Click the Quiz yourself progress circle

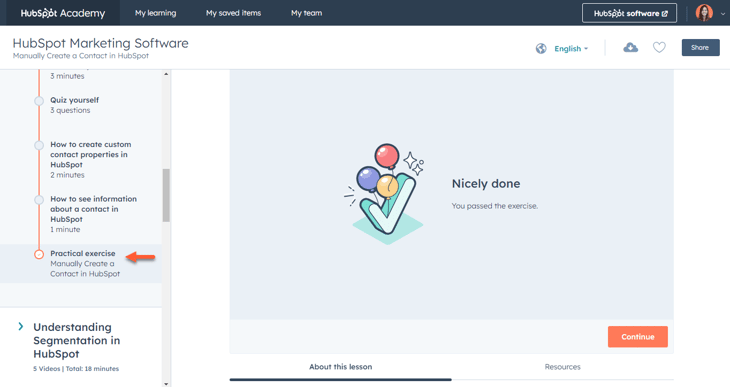39,101
